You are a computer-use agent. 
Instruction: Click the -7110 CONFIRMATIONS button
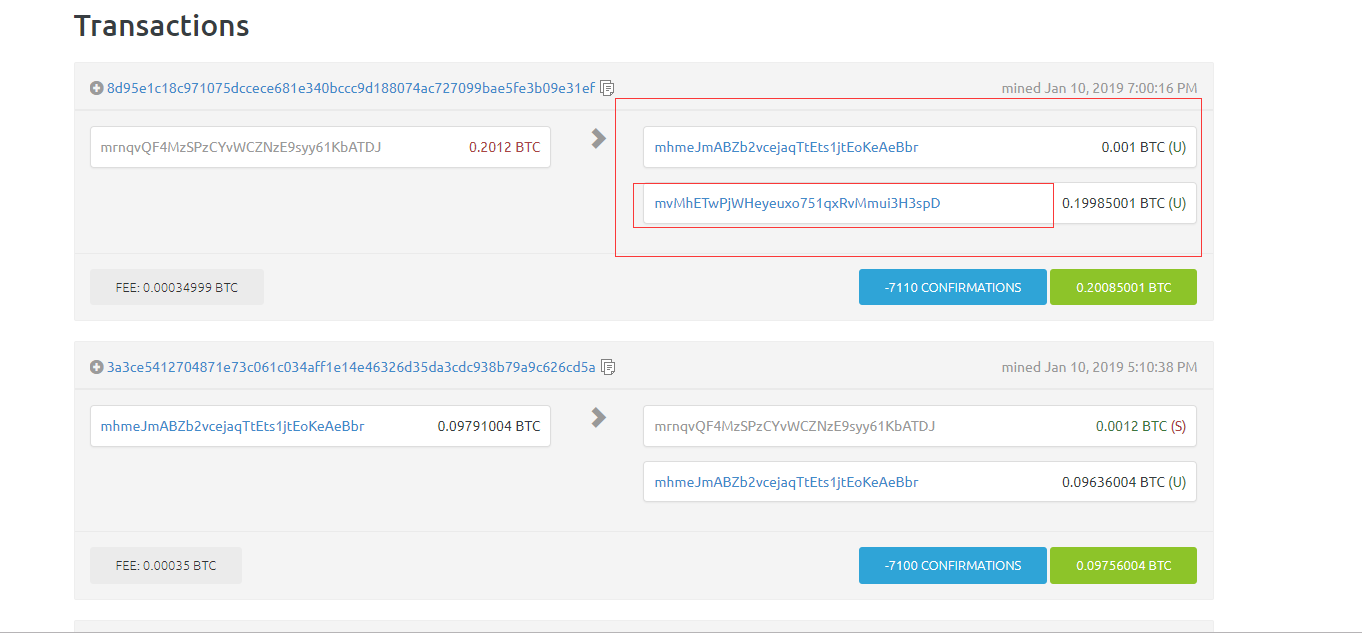(x=953, y=287)
